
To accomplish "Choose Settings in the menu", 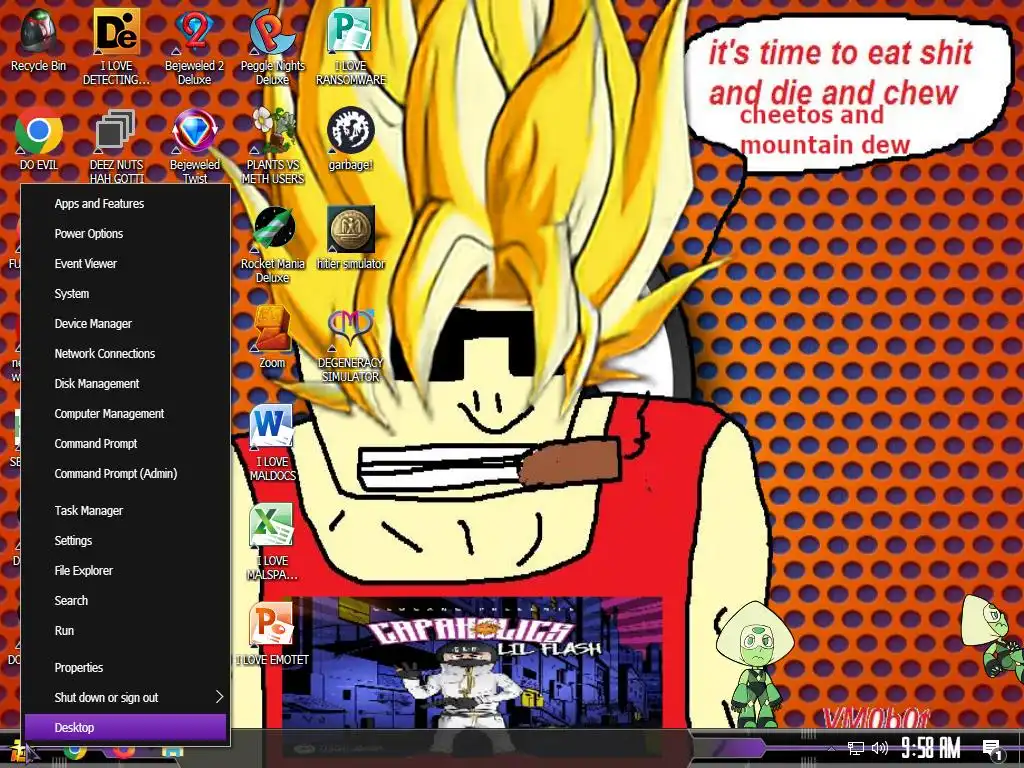I will 125,541.
